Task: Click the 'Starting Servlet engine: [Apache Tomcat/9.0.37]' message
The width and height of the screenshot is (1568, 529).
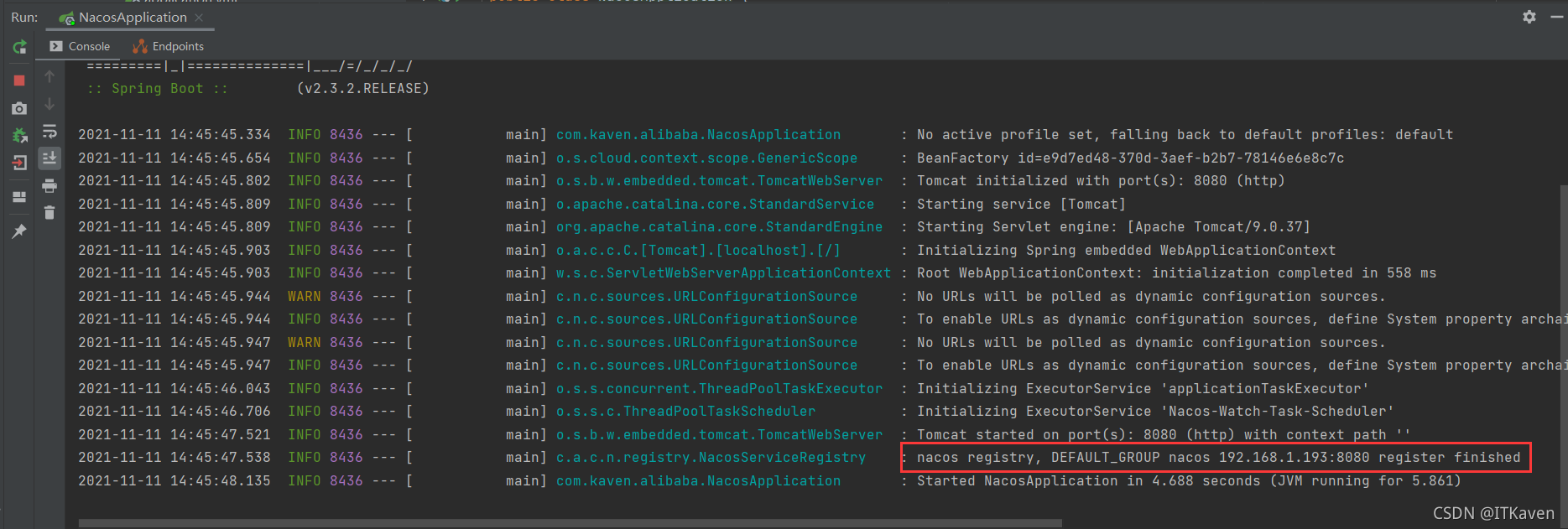Action: [x=1113, y=227]
